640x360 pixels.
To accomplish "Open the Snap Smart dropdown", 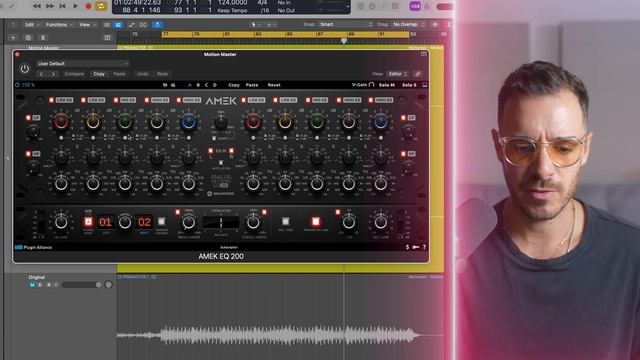I will click(x=346, y=24).
